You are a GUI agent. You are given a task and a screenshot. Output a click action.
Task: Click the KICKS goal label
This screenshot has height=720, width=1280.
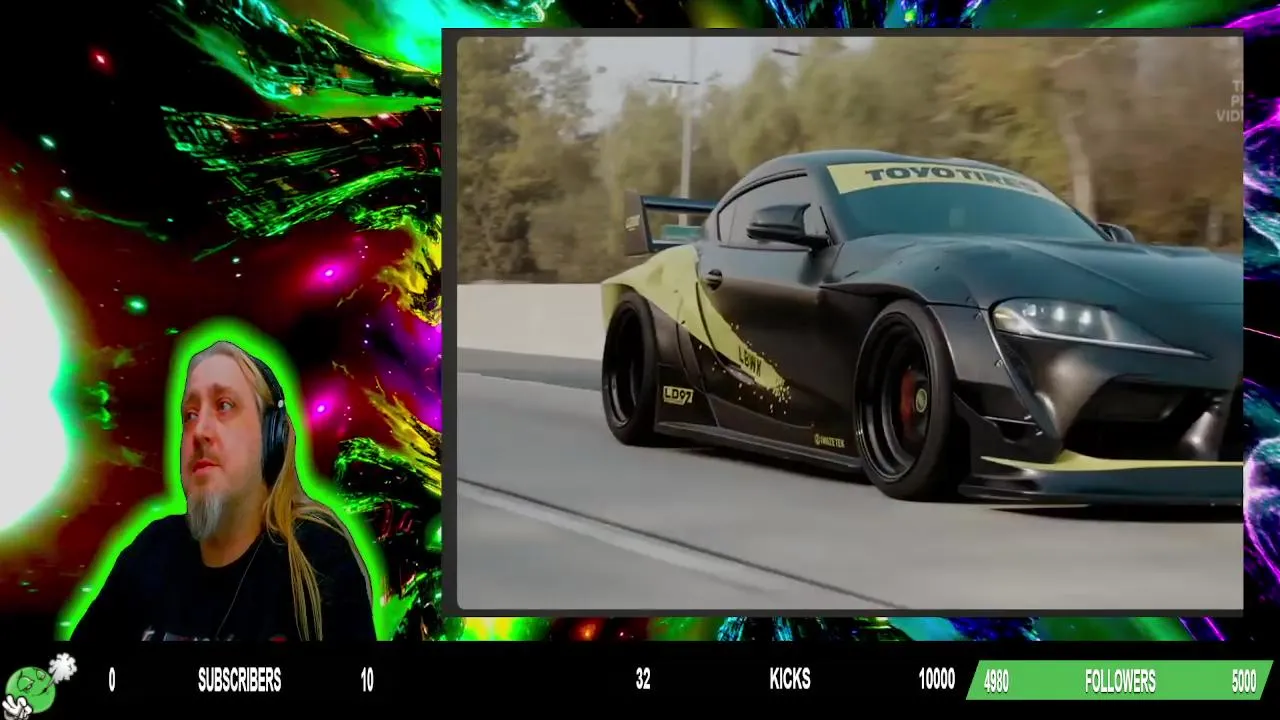(790, 680)
